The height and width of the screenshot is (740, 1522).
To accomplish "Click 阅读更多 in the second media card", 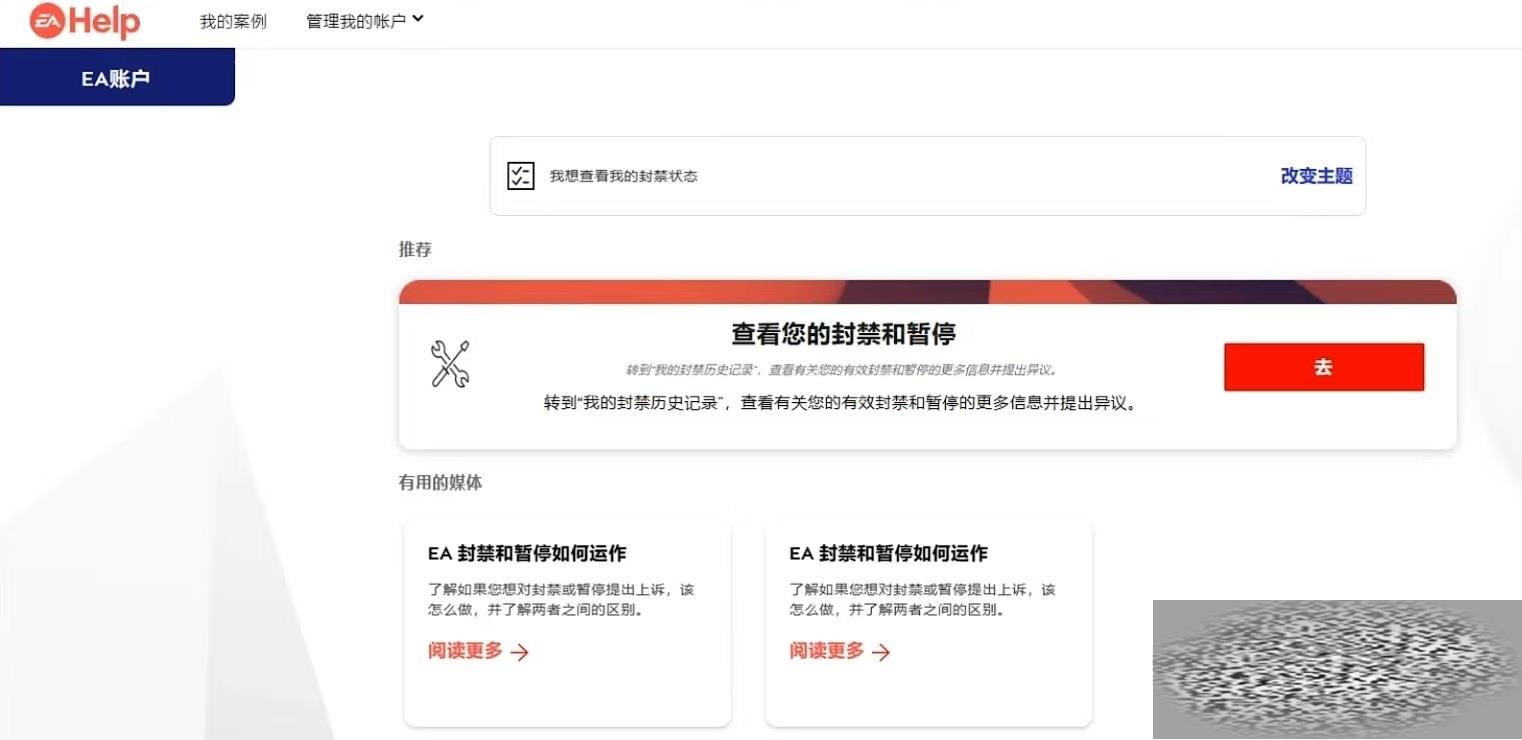I will (826, 651).
